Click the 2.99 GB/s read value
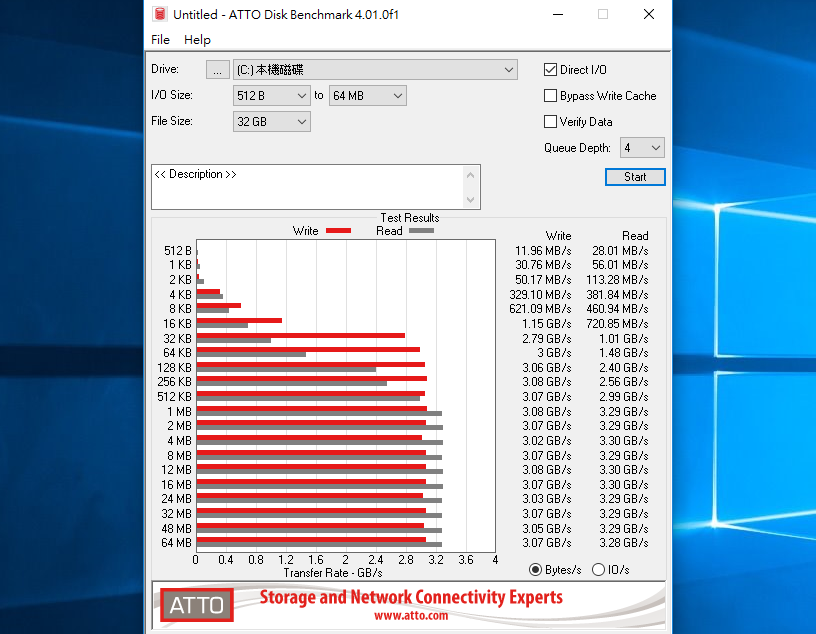 pos(623,397)
